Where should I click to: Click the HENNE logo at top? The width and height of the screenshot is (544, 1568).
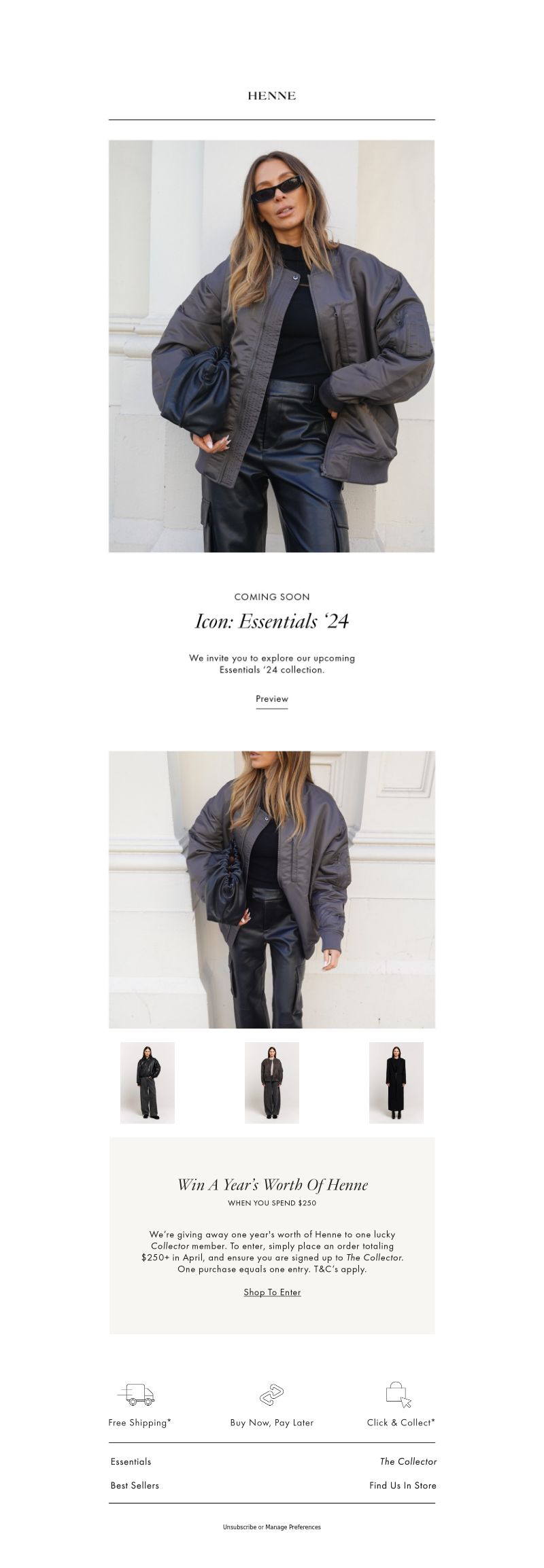(271, 96)
